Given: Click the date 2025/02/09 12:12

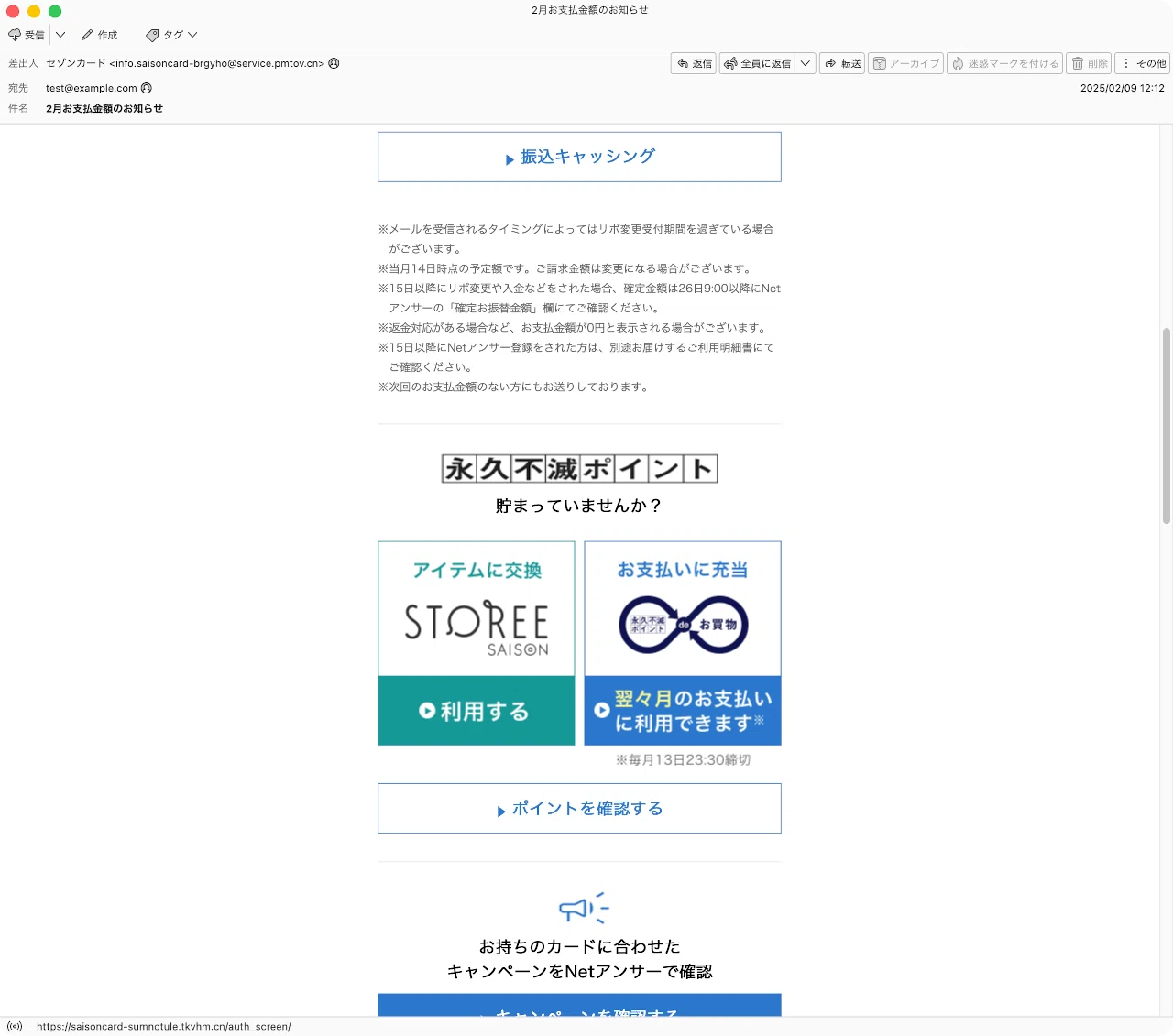Looking at the screenshot, I should pyautogui.click(x=1123, y=88).
